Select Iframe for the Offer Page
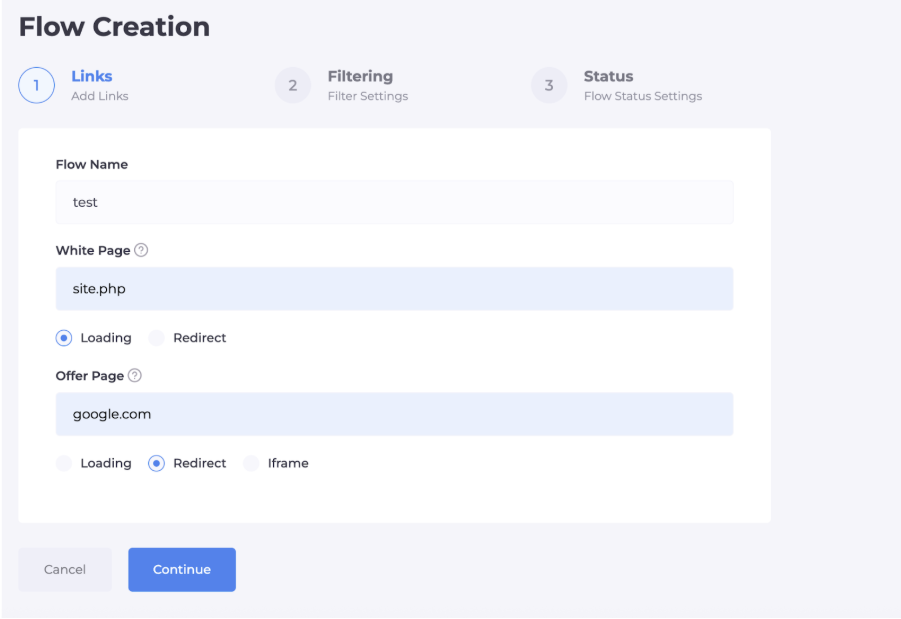The image size is (901, 619). click(252, 463)
